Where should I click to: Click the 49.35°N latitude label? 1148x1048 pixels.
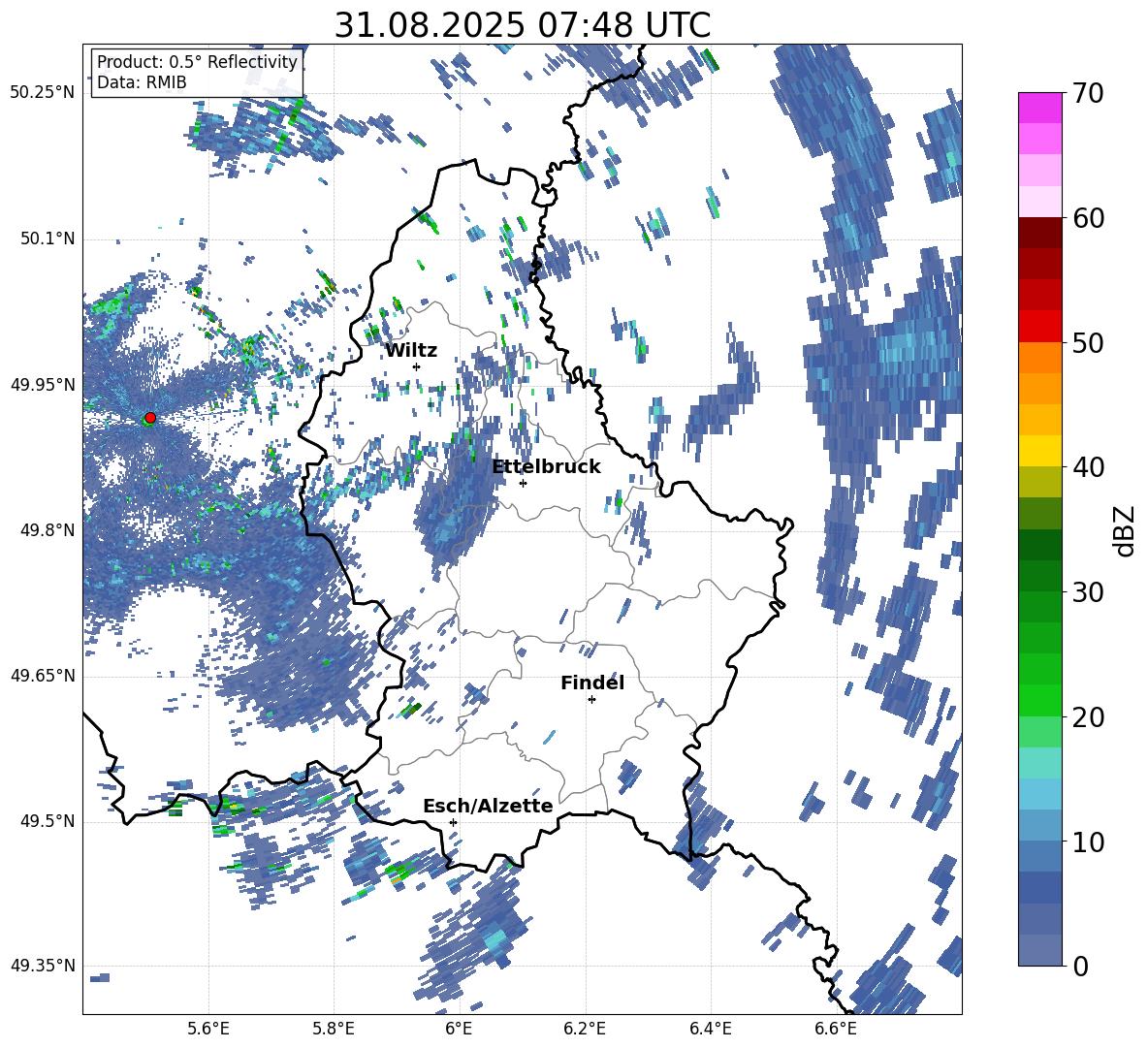pyautogui.click(x=43, y=966)
